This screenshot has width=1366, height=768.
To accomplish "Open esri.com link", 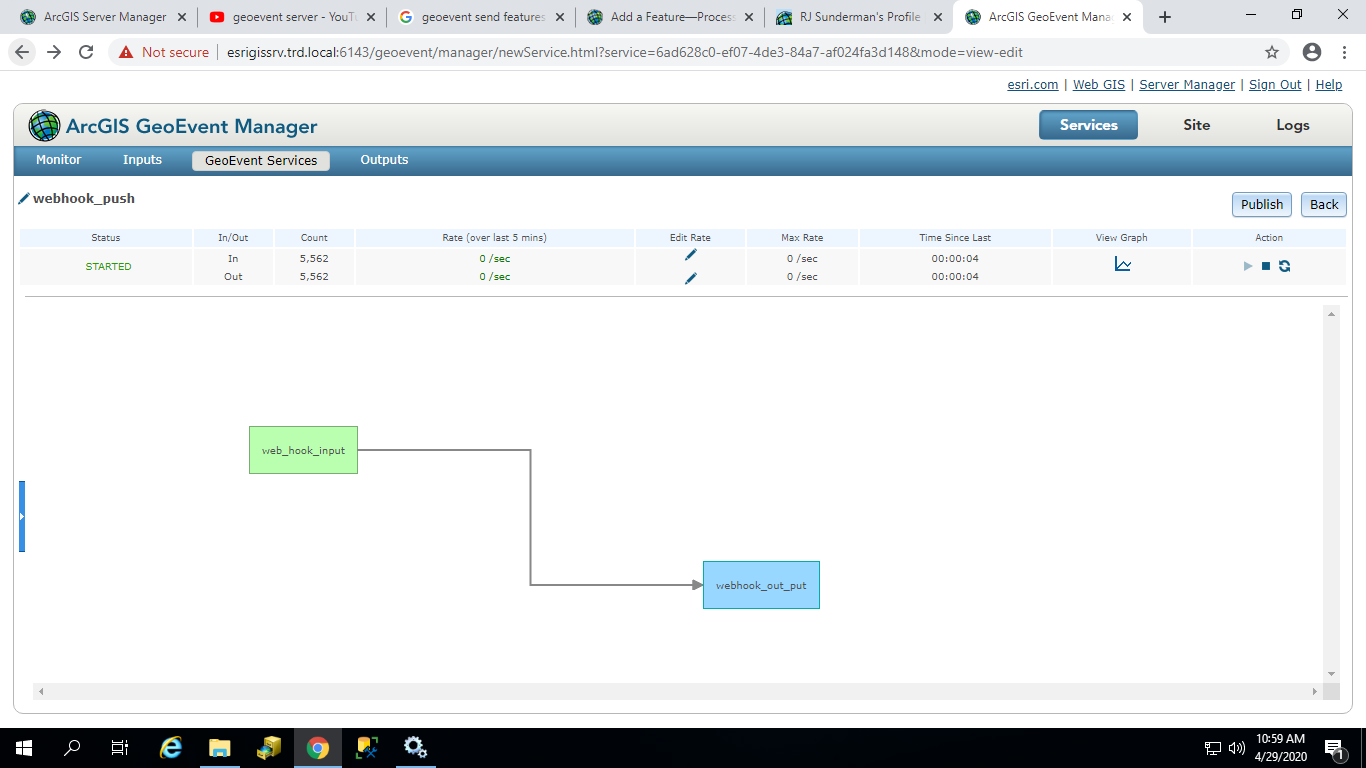I will click(x=1032, y=85).
